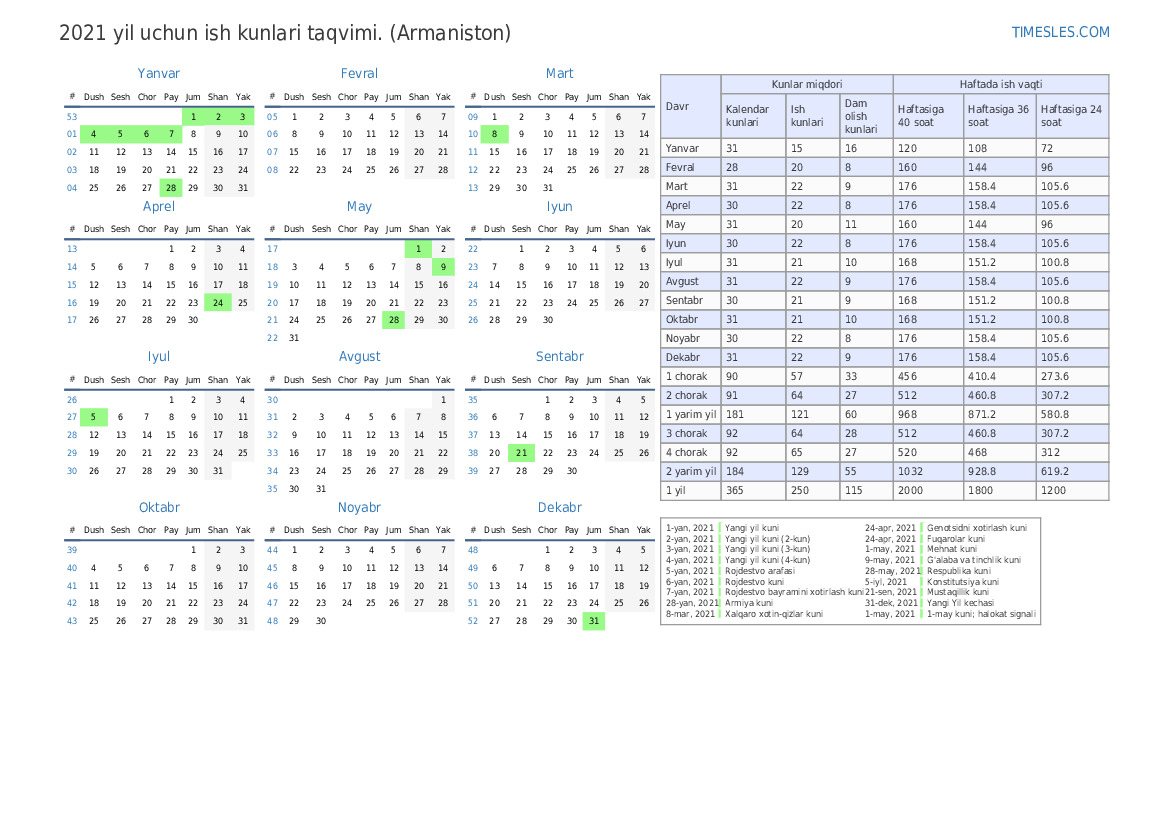Screen dimensions: 1169x827
Task: Click the 'Konstitutsiya kuni' holiday entry
Action: (x=962, y=582)
